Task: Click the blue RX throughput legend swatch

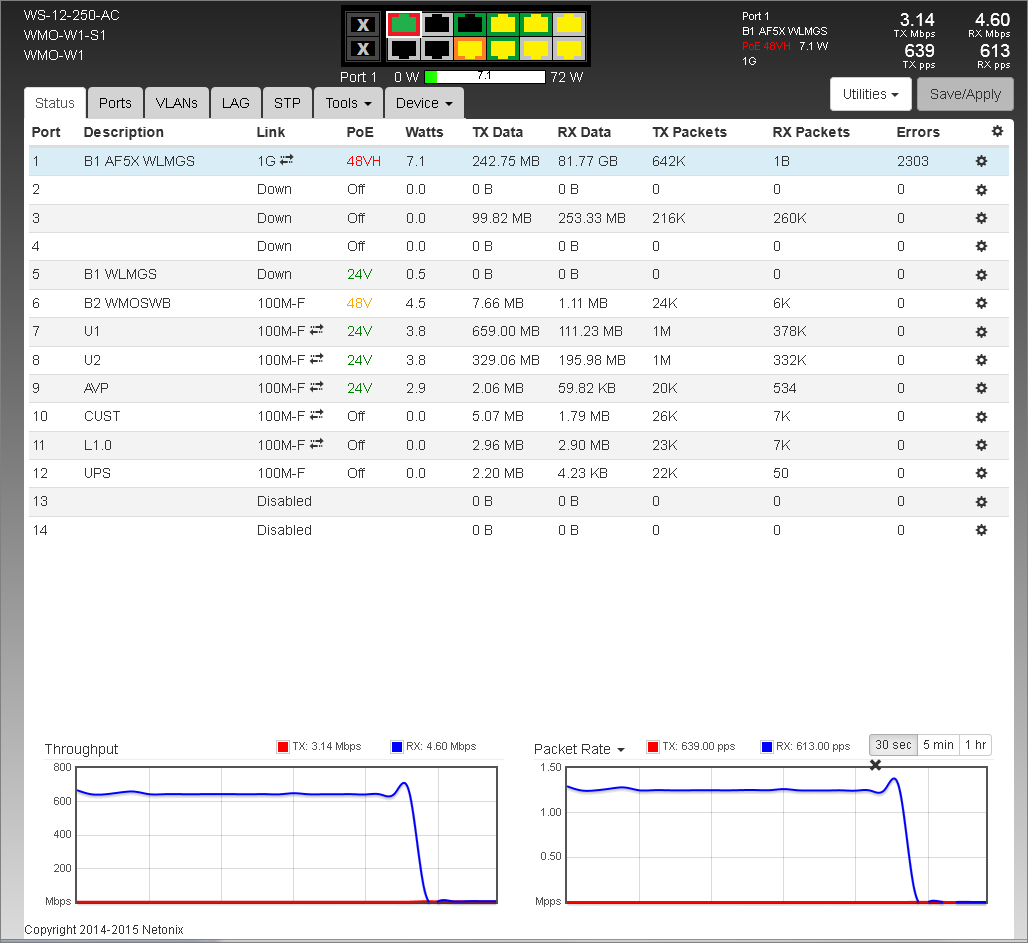Action: click(x=397, y=747)
